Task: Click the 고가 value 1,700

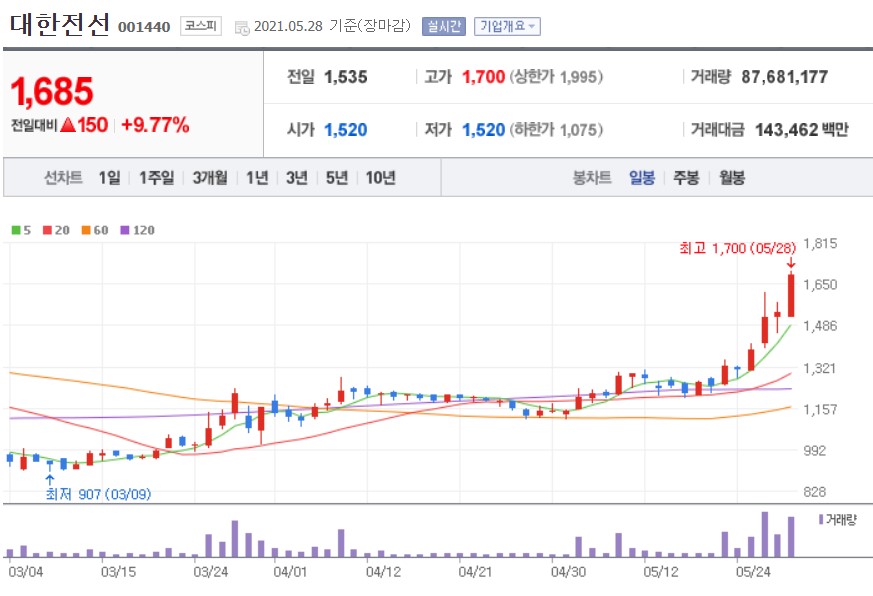Action: coord(483,77)
